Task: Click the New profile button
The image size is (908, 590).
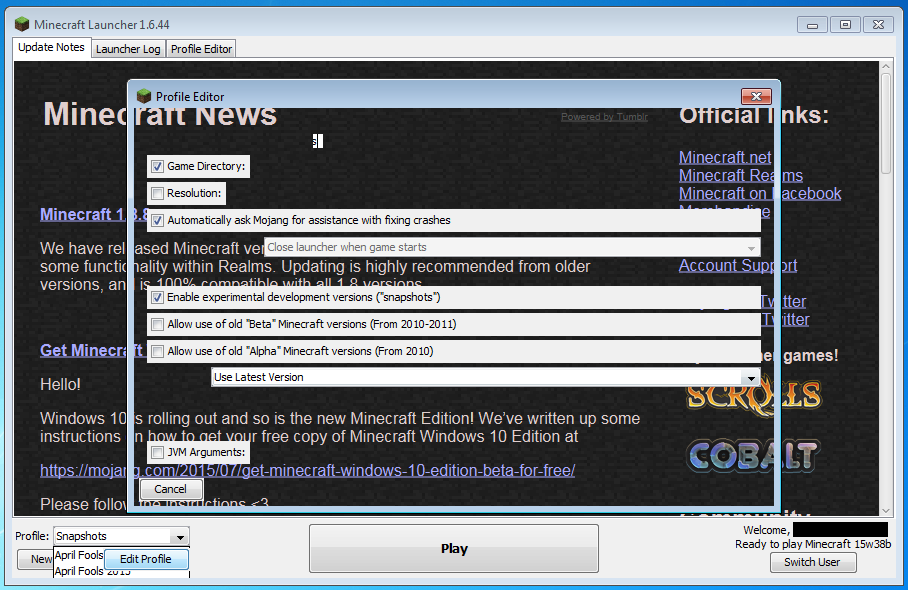Action: click(35, 559)
